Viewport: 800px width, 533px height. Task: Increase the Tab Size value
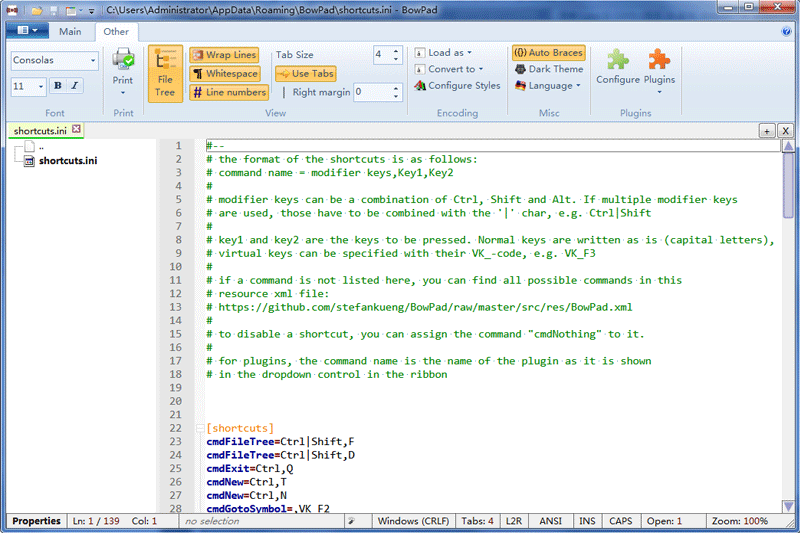click(396, 50)
